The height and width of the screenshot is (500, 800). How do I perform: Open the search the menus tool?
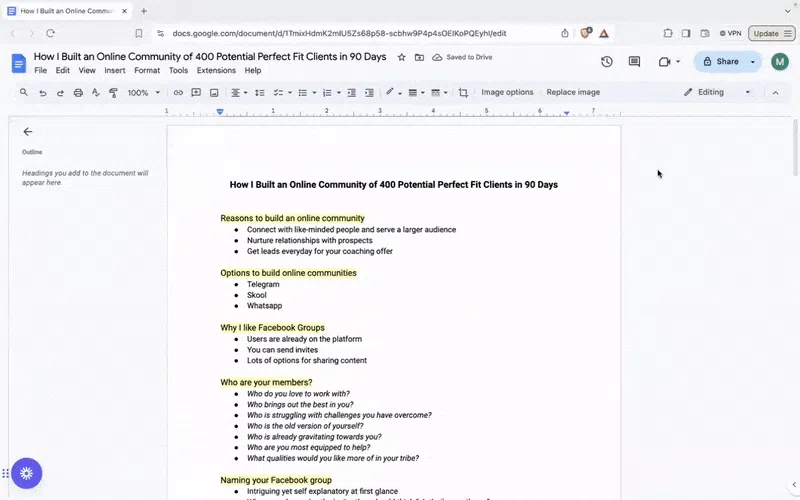[x=23, y=92]
